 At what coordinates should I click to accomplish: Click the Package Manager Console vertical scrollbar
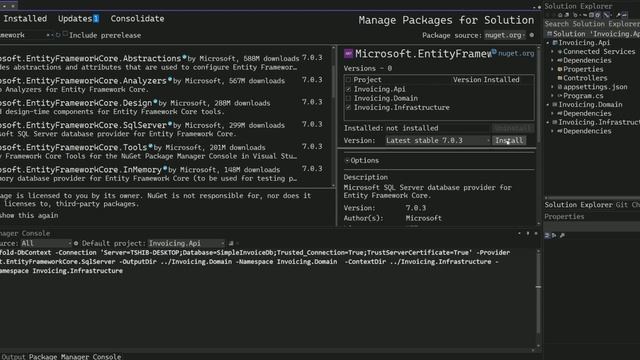[x=538, y=298]
